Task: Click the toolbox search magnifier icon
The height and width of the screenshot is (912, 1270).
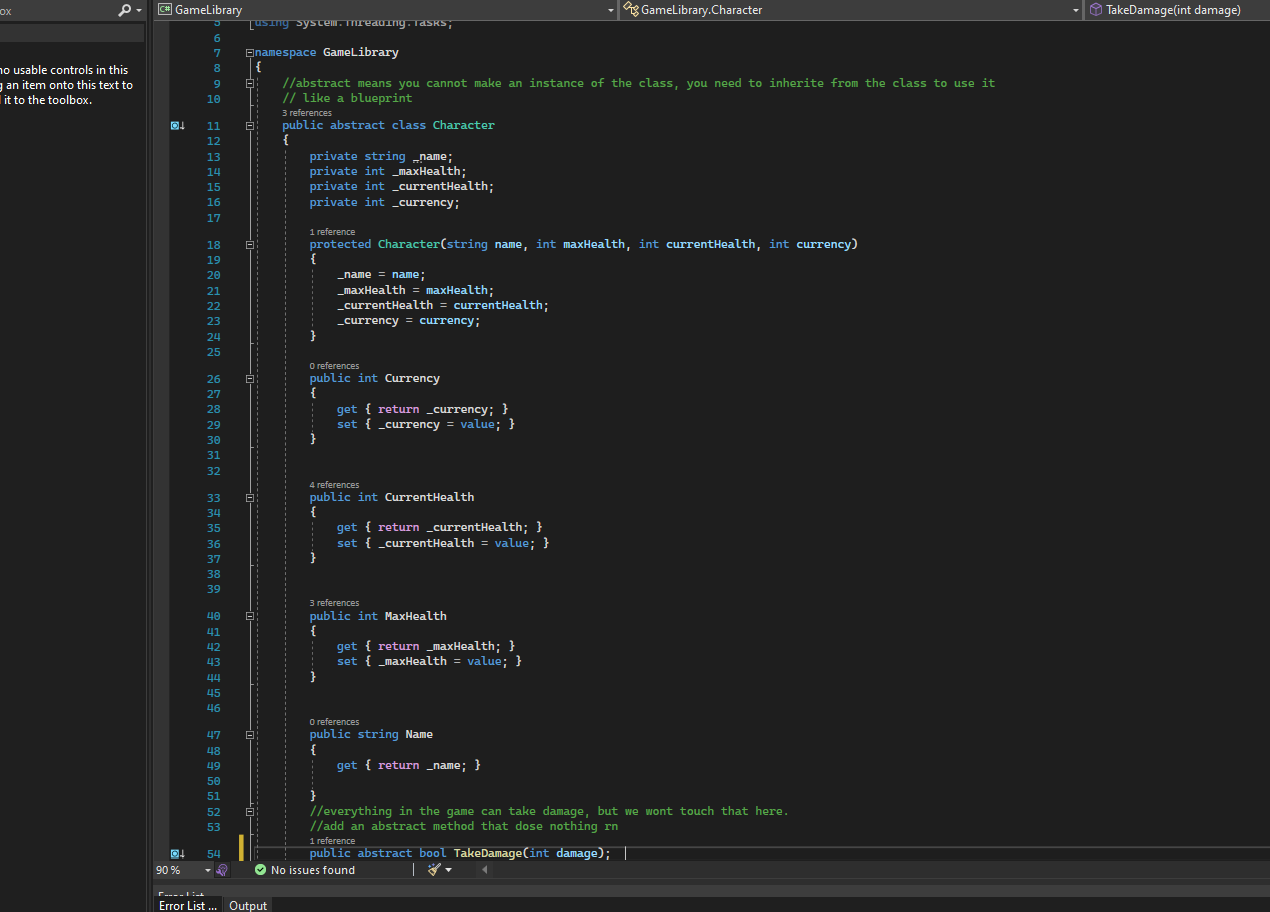Action: click(124, 10)
